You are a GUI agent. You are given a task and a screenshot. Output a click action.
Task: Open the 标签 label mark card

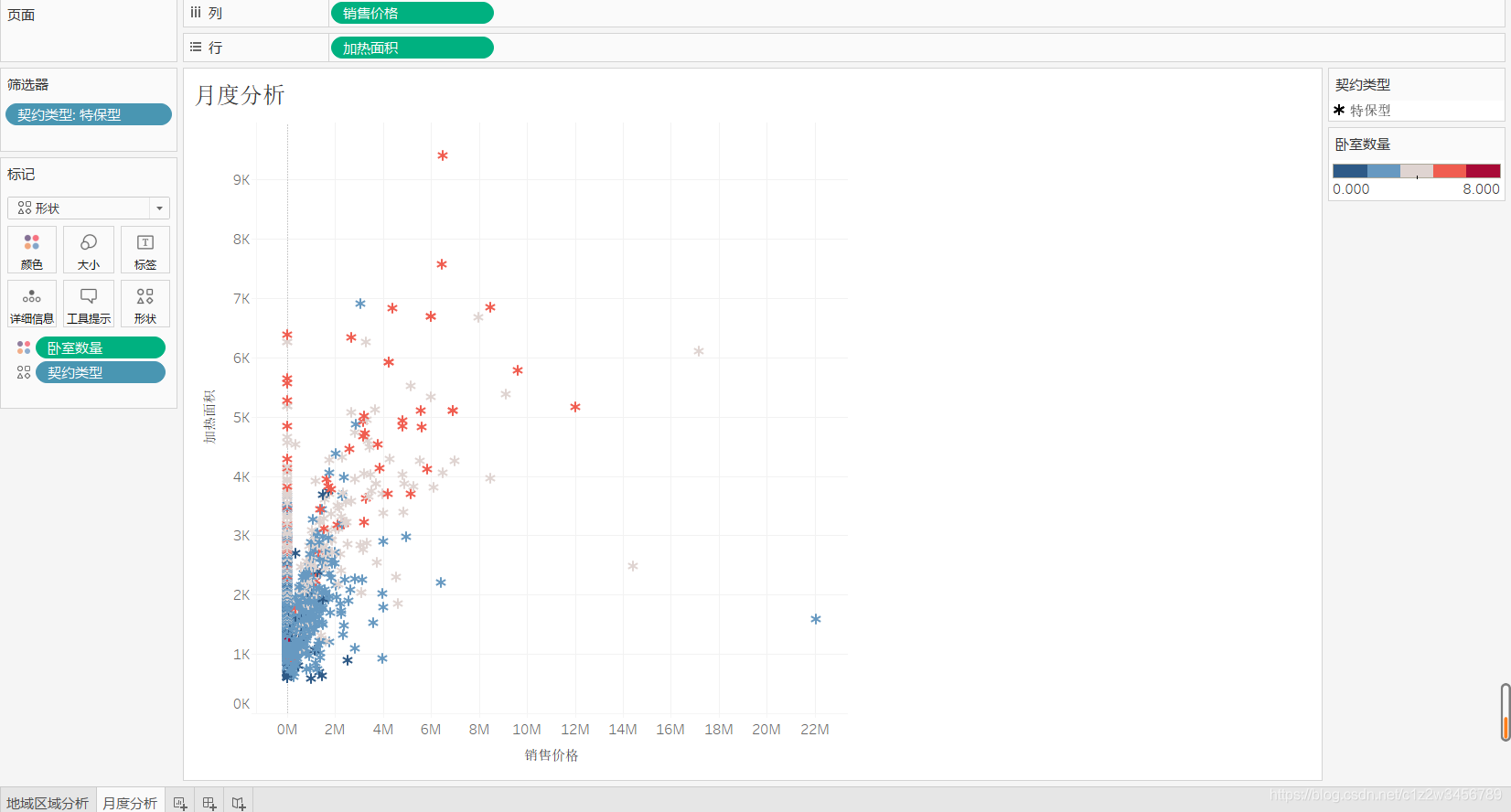(145, 250)
